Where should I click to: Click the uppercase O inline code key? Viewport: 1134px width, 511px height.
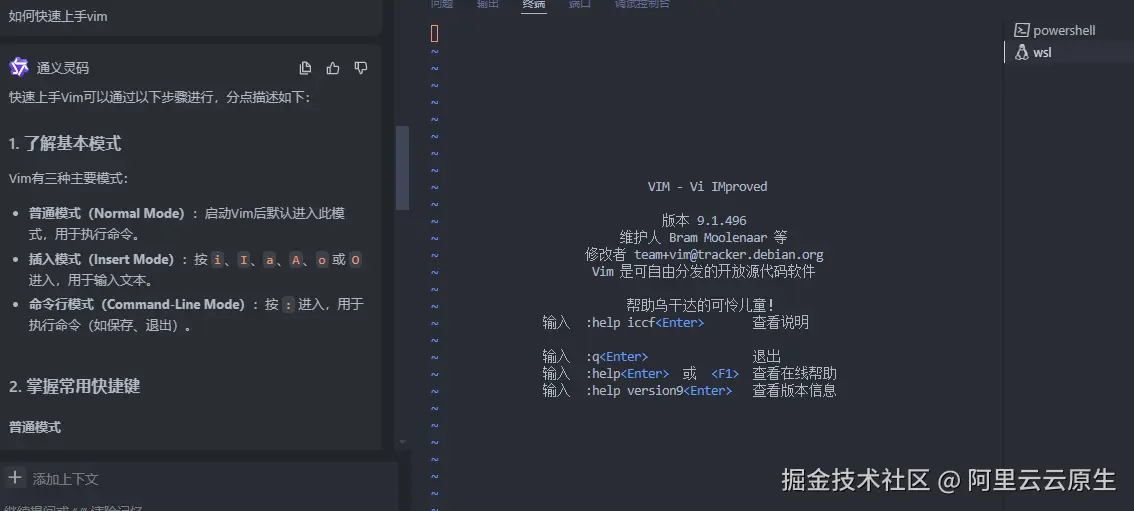tap(355, 259)
